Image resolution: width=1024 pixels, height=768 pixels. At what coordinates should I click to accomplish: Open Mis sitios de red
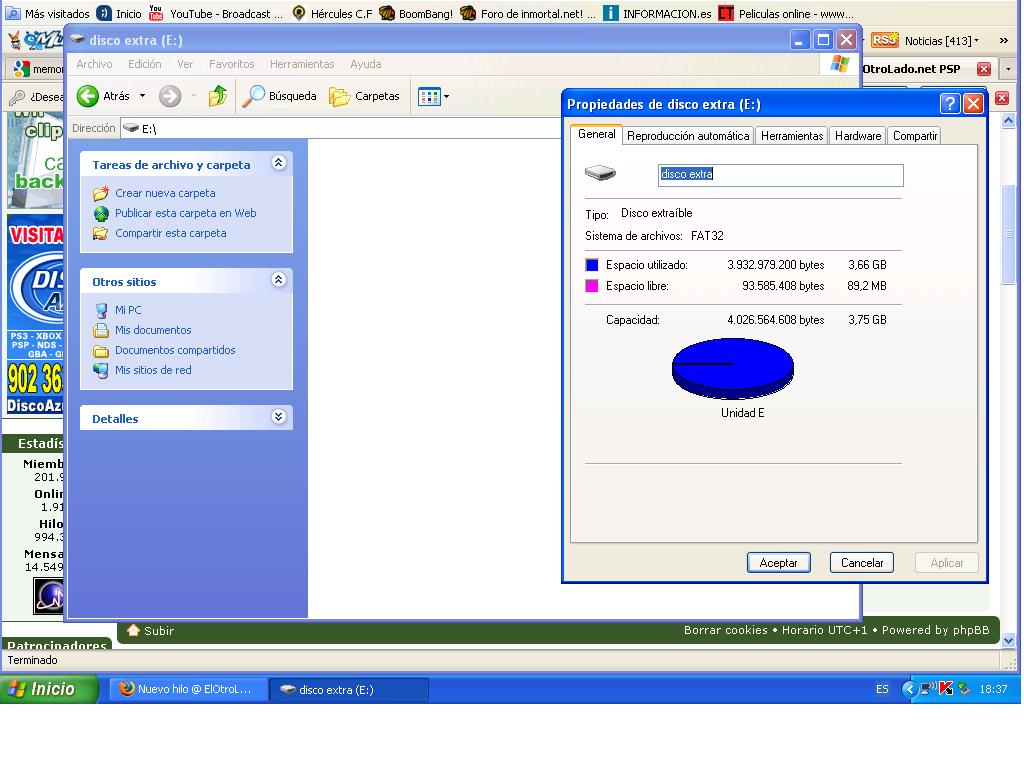[x=152, y=370]
